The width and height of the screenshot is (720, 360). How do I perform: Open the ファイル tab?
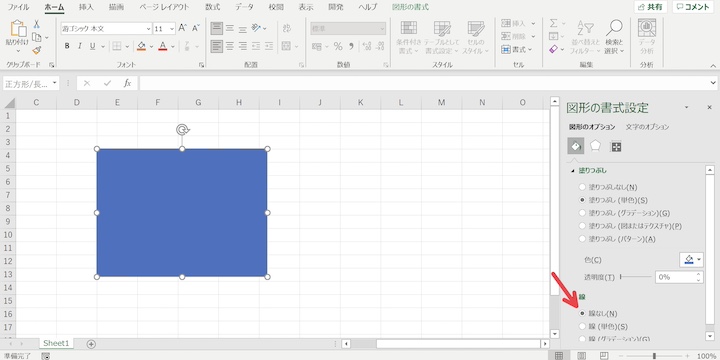click(x=18, y=7)
